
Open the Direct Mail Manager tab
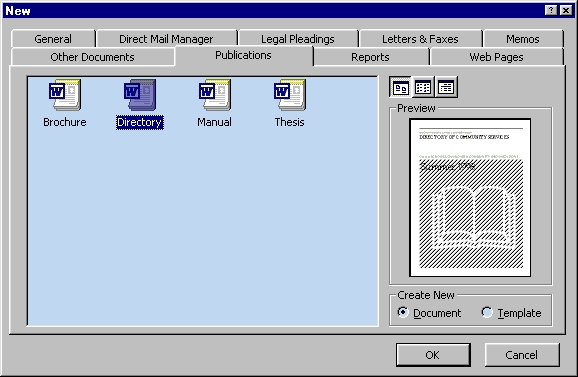(166, 39)
